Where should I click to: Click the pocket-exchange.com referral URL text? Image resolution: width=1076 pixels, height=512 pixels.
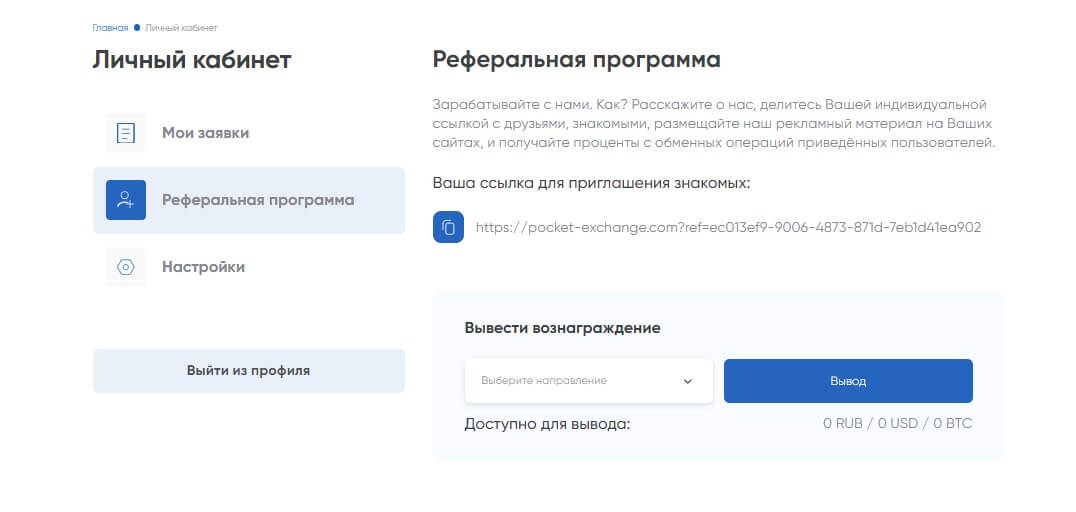point(728,227)
